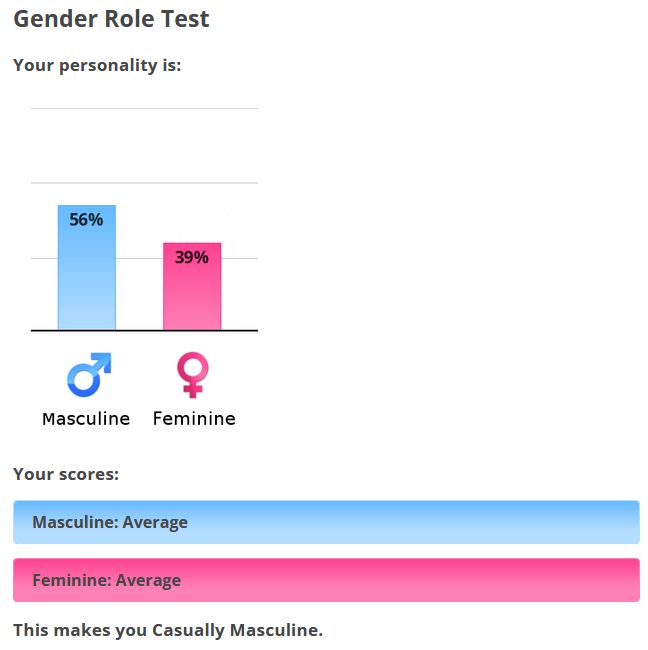Click the Feminine label under the chart
648x650 pixels.
194,419
